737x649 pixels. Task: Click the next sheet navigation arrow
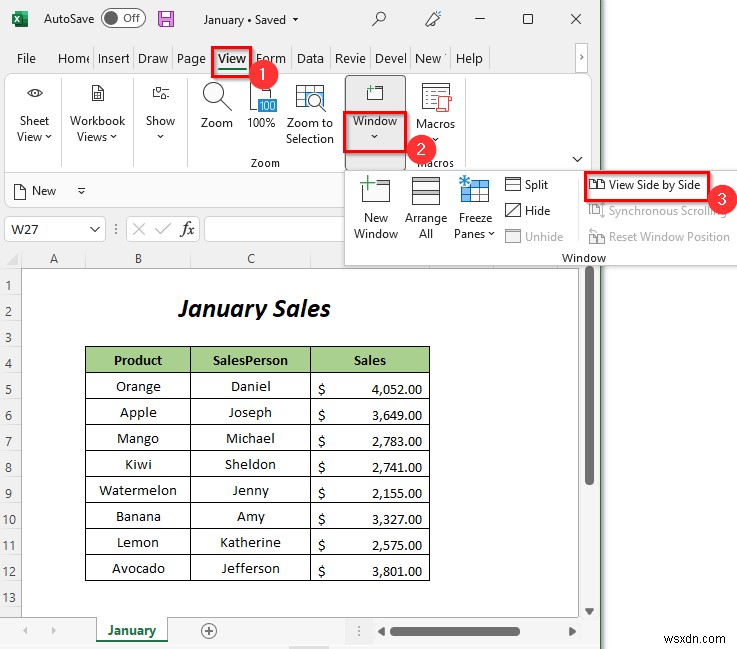click(54, 631)
